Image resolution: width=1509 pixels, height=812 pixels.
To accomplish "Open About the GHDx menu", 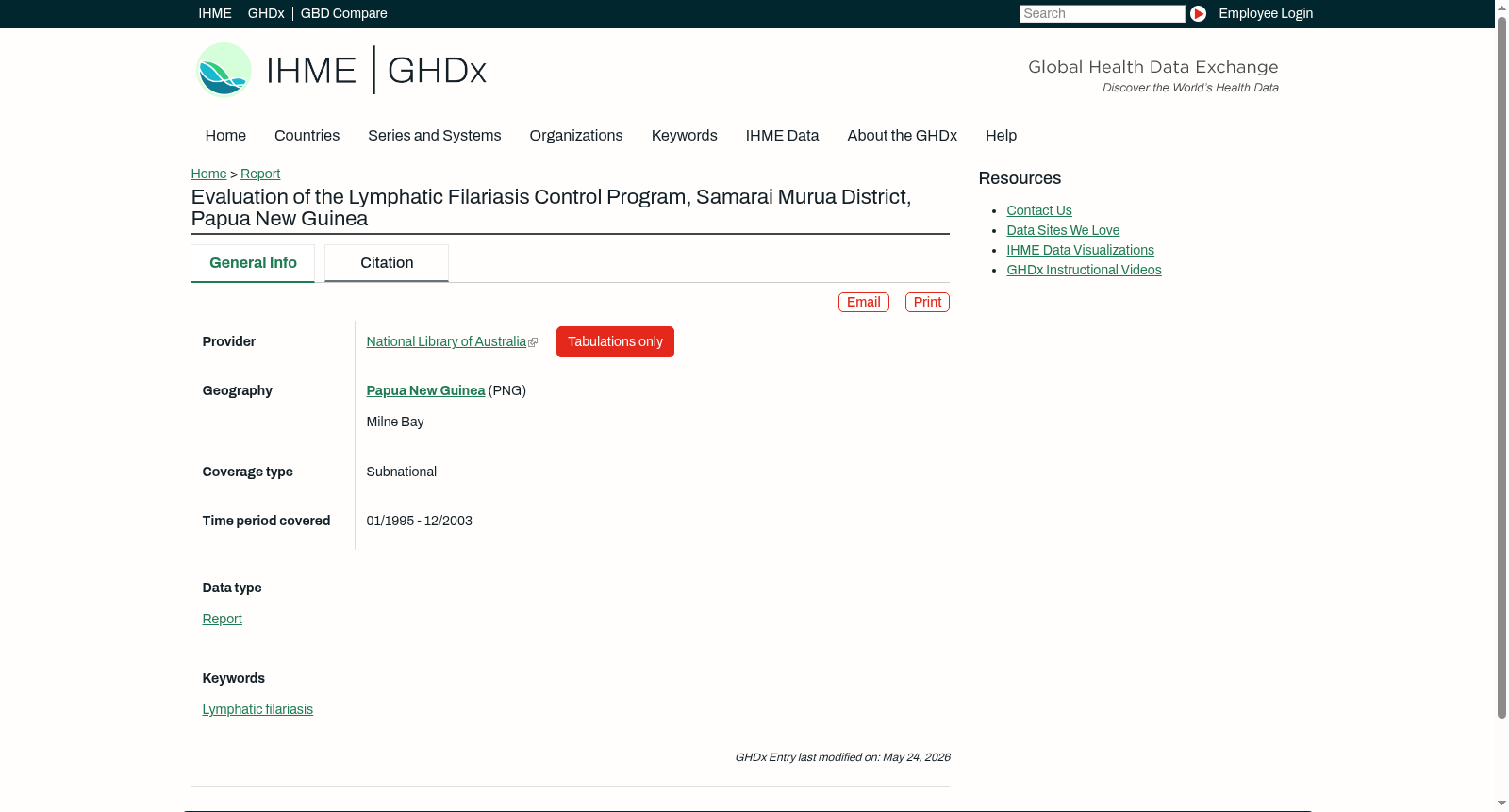I will [902, 136].
